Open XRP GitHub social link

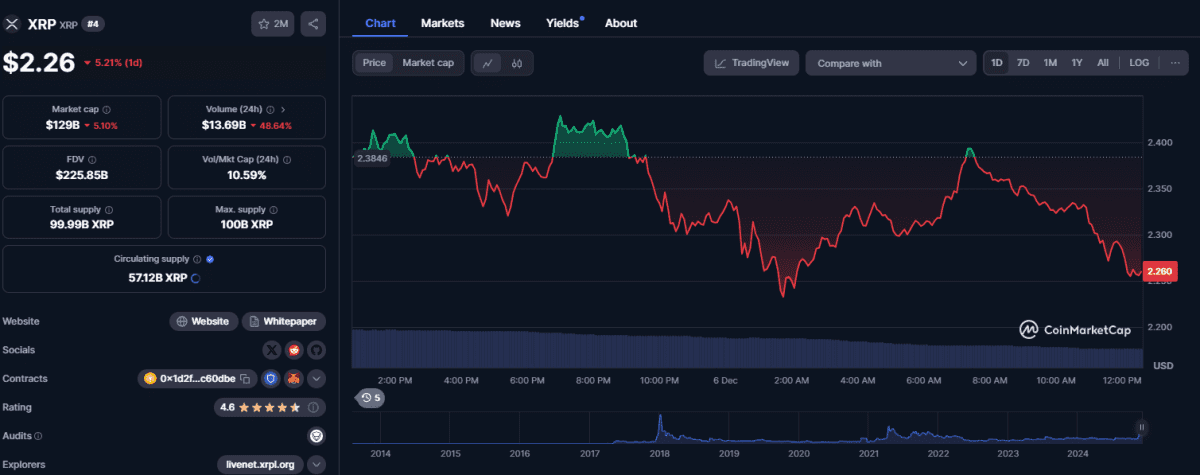coord(316,350)
